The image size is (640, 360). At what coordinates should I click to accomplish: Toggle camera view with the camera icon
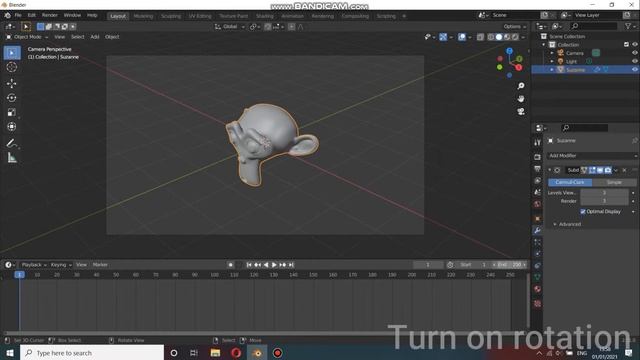pos(521,111)
